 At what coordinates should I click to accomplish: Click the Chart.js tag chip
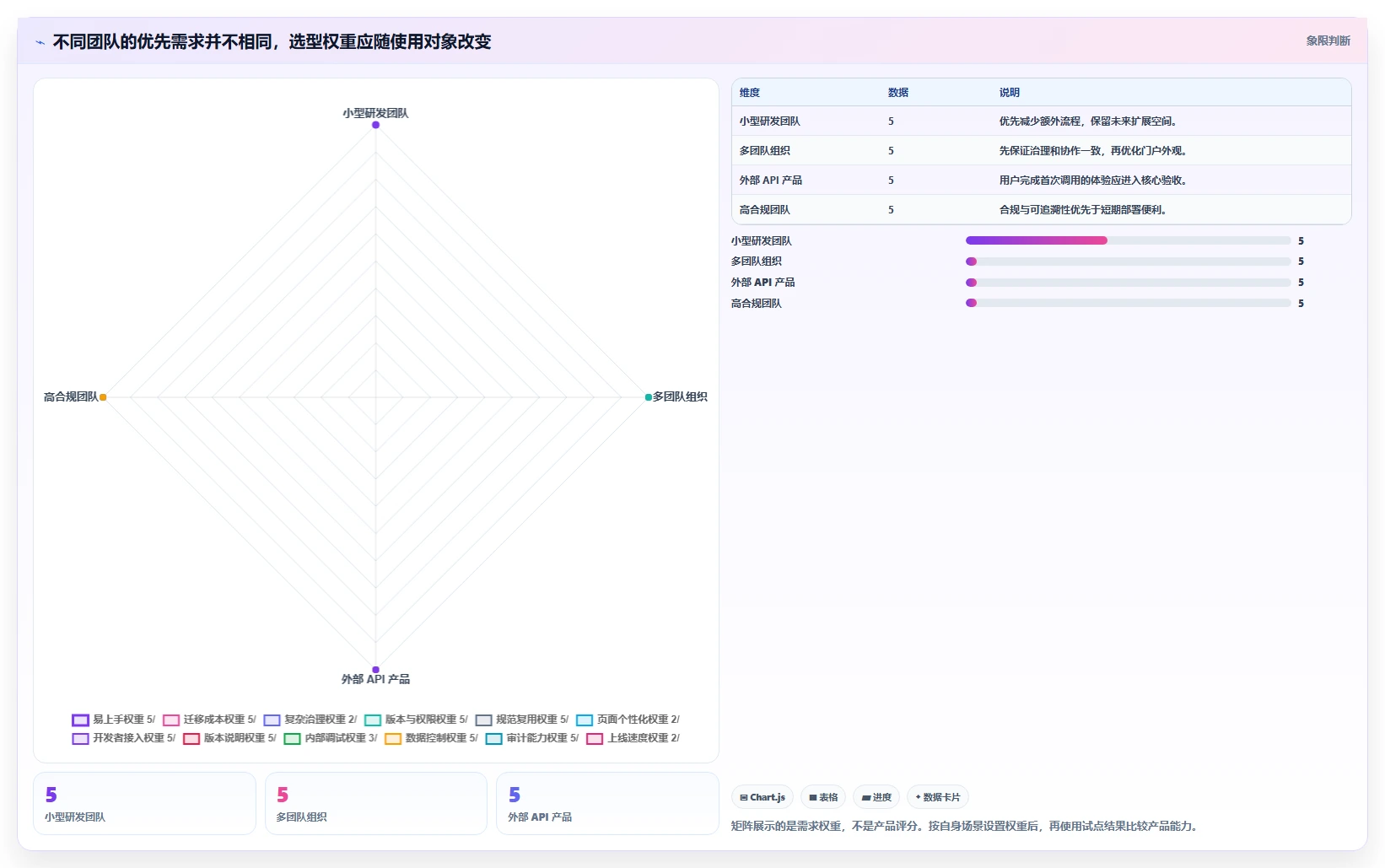pyautogui.click(x=763, y=797)
